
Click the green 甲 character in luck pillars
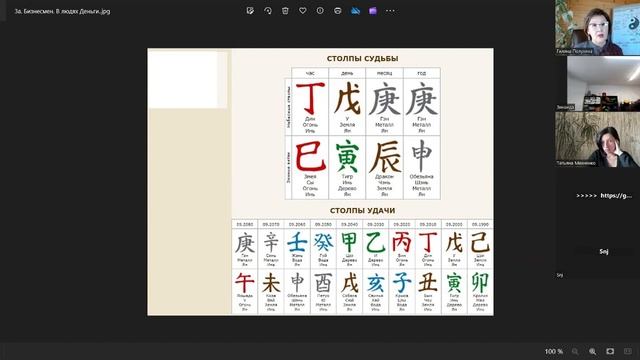(349, 242)
